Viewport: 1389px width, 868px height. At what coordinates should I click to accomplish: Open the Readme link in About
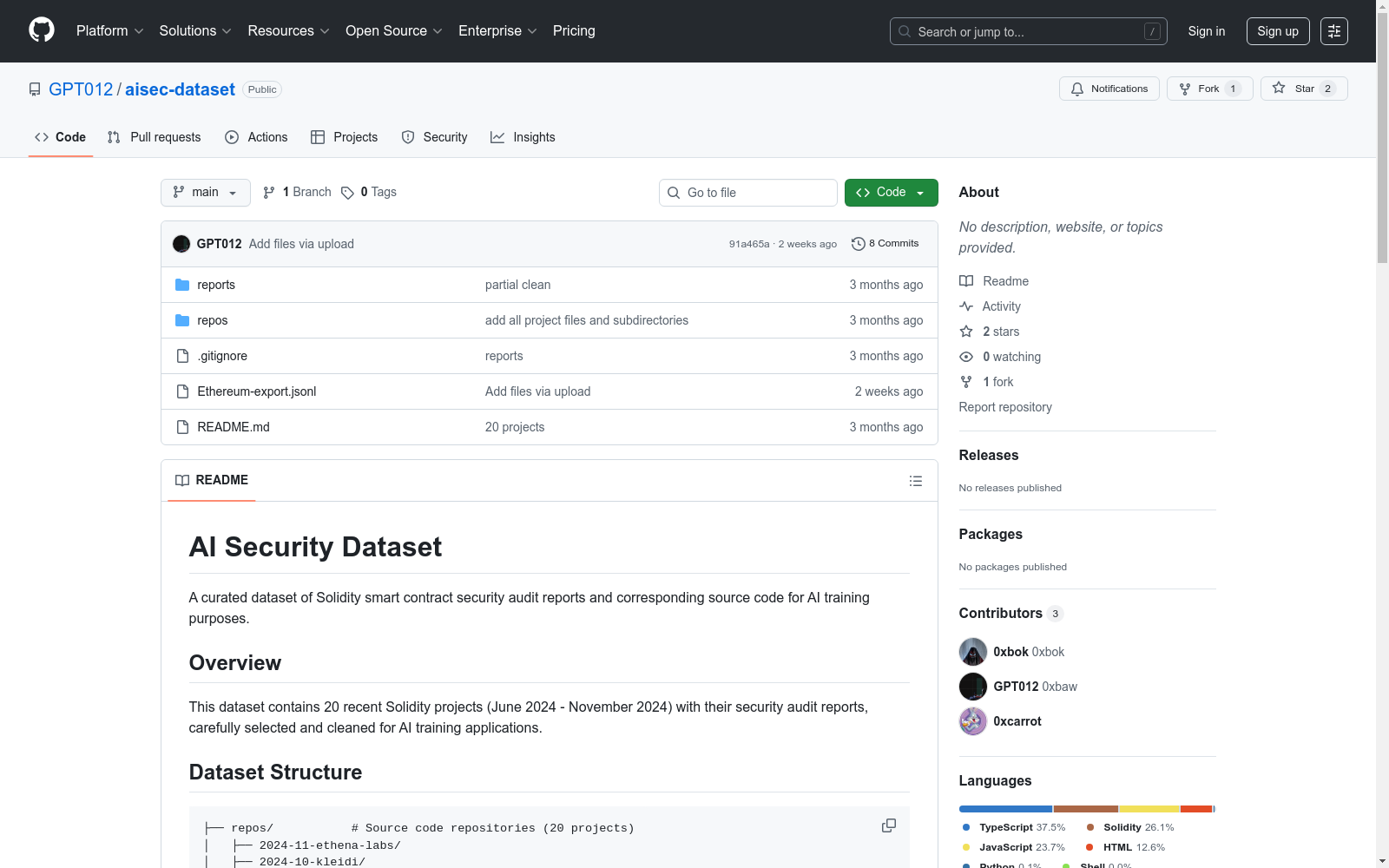[994, 281]
